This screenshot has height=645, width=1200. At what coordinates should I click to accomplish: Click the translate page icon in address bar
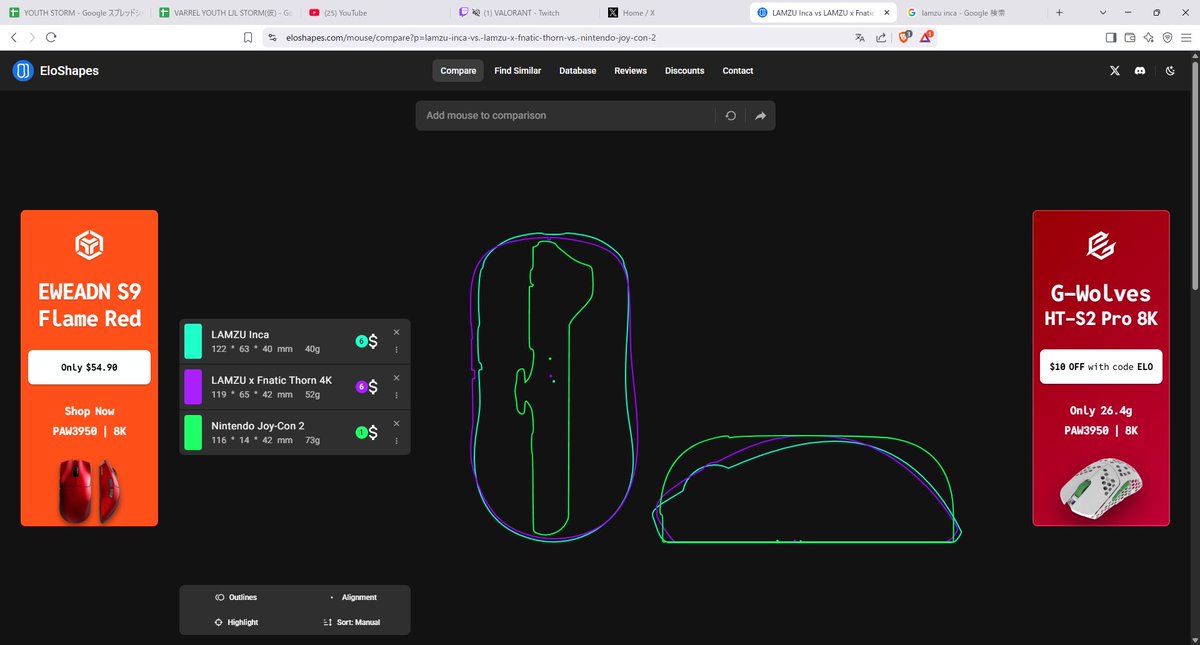[x=859, y=37]
